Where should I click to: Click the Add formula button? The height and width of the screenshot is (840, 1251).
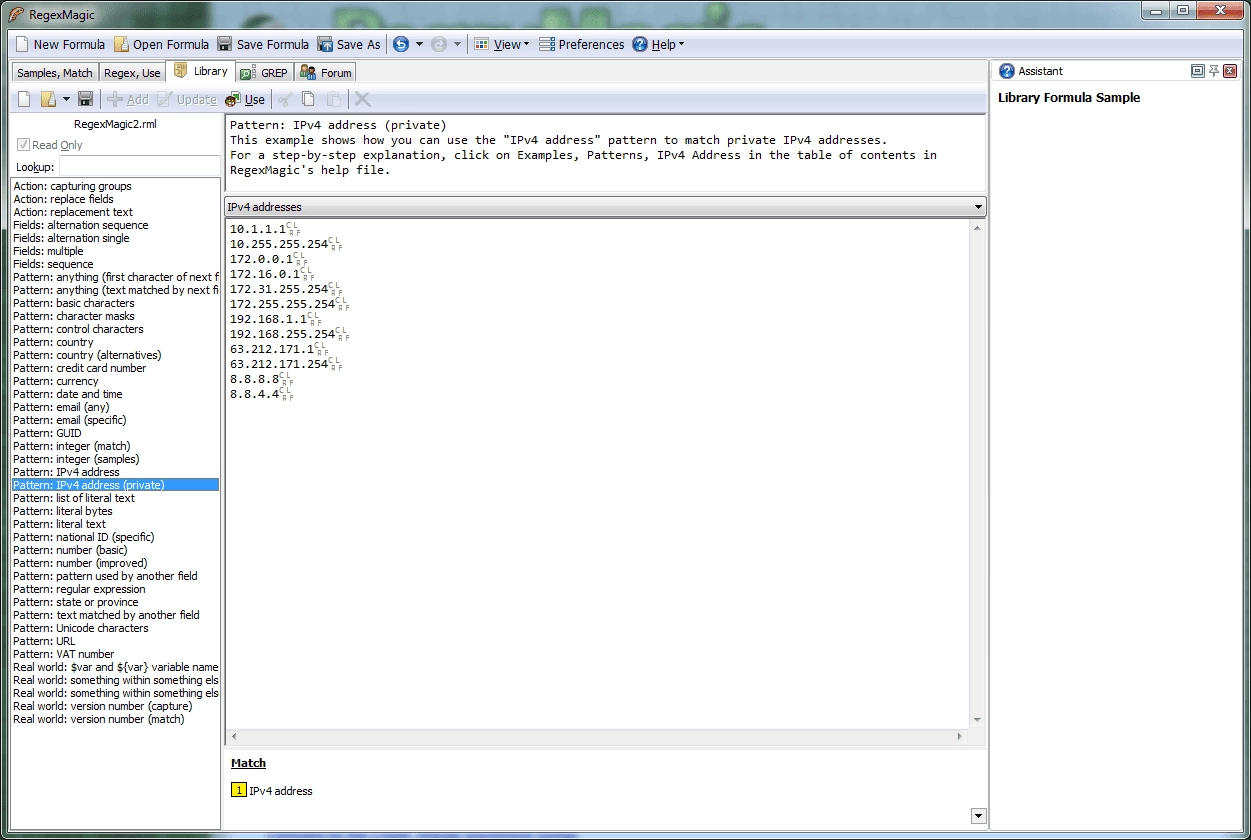[x=127, y=99]
